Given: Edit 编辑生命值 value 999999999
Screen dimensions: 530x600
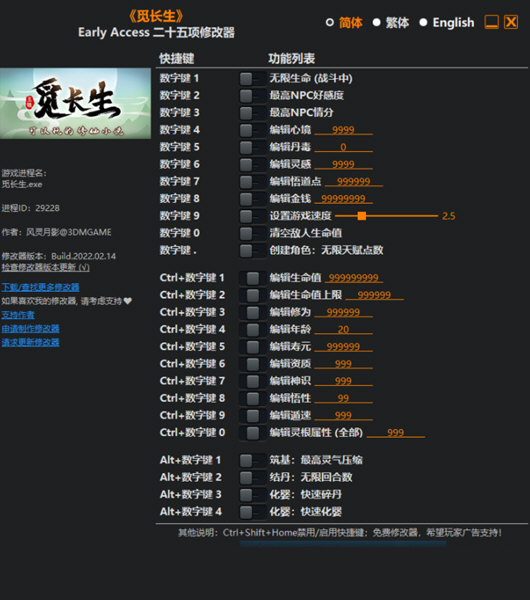Looking at the screenshot, I should click(354, 278).
